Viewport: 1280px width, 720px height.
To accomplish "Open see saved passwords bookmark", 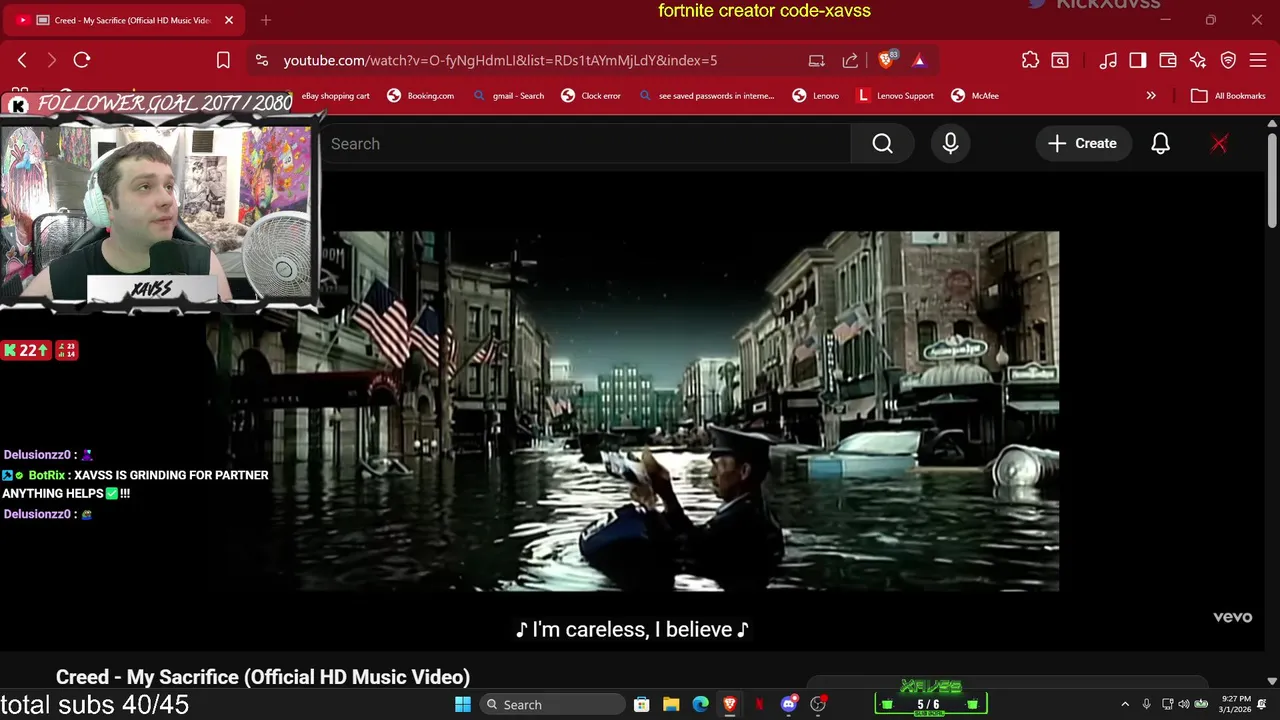I will click(x=707, y=96).
